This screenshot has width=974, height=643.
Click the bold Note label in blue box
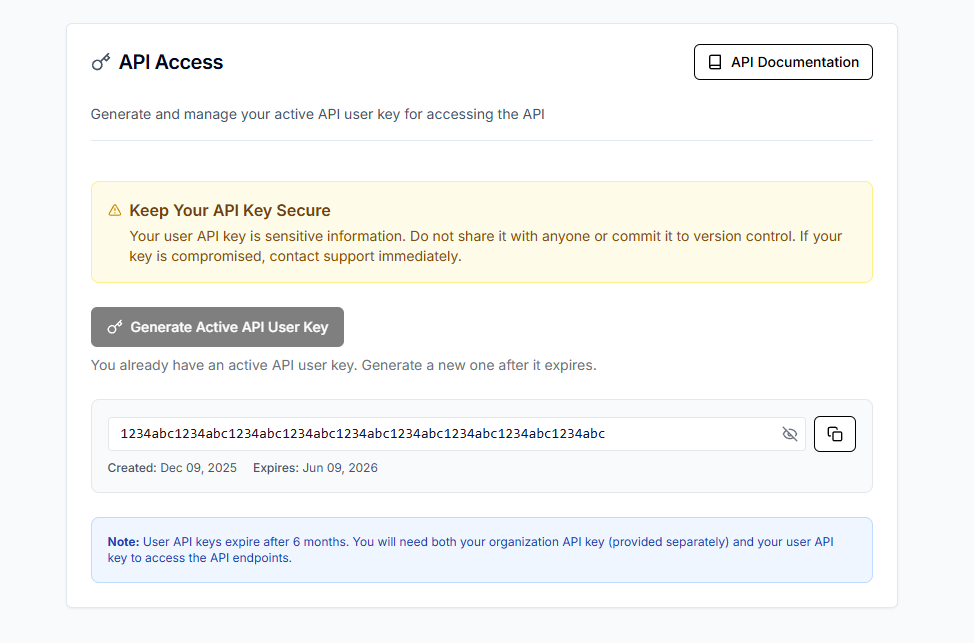pyautogui.click(x=124, y=542)
